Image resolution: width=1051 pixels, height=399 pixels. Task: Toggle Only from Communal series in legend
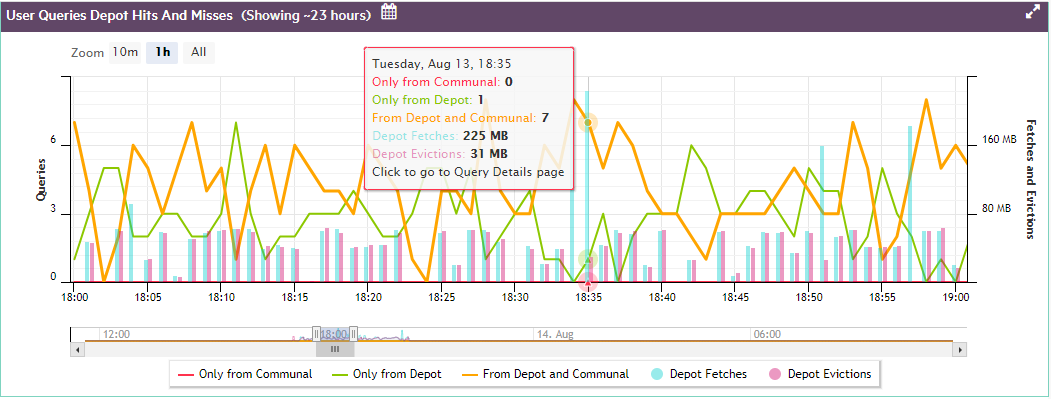coord(245,374)
